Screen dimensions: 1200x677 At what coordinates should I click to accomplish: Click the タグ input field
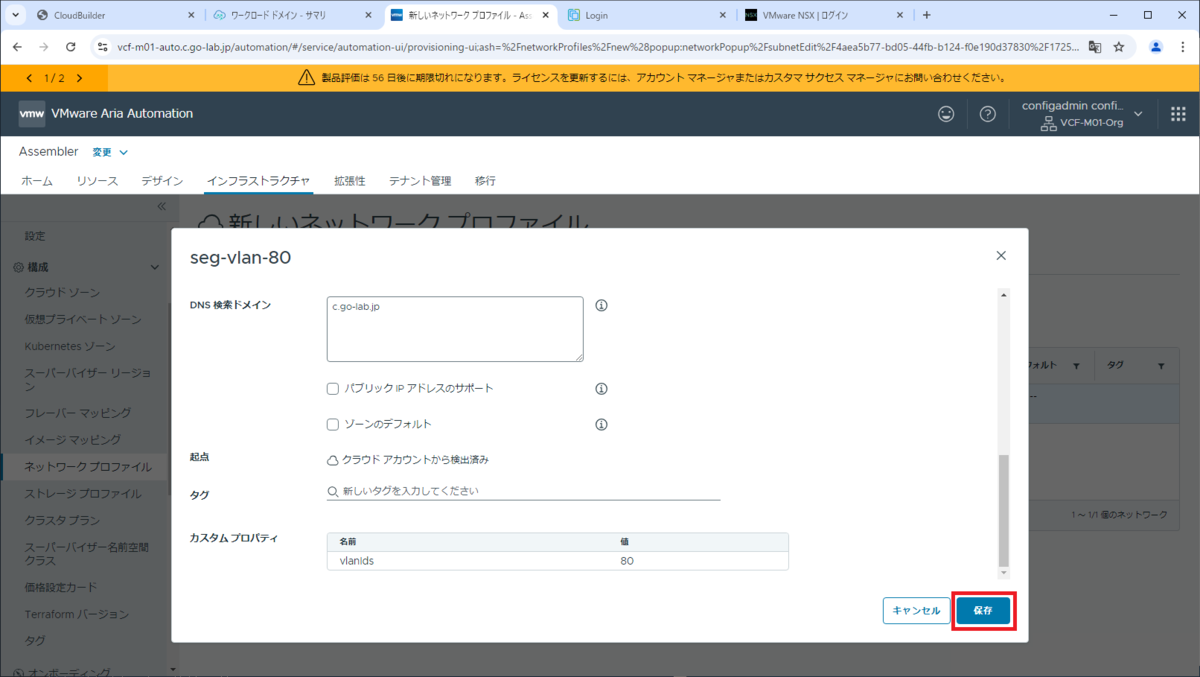[523, 492]
